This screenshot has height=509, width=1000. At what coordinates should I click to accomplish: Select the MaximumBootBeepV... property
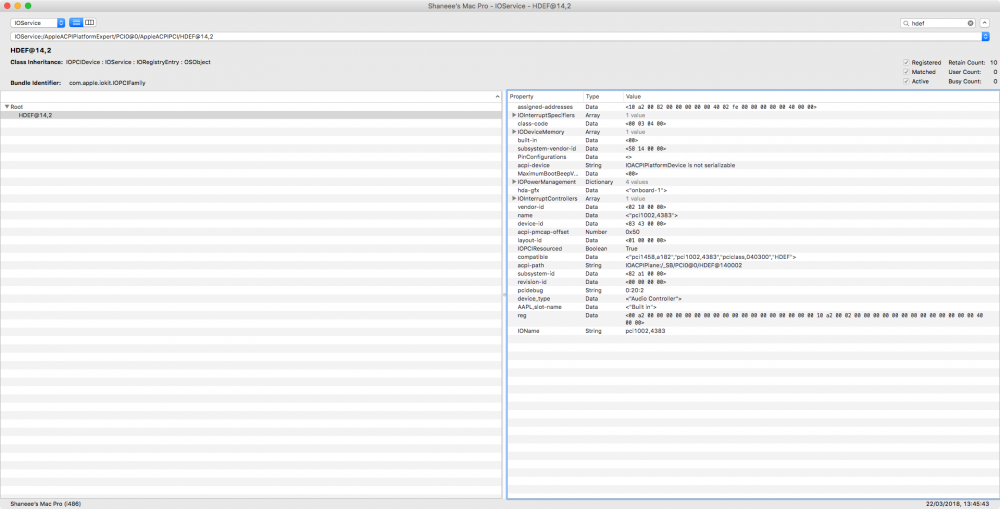pyautogui.click(x=753, y=173)
